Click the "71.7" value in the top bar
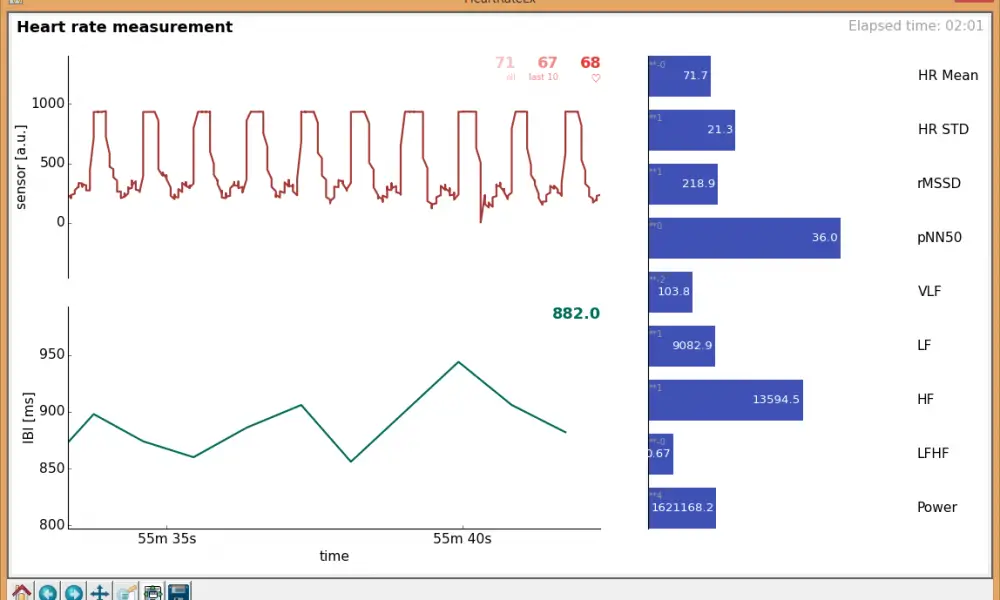Image resolution: width=1000 pixels, height=600 pixels. (x=695, y=75)
